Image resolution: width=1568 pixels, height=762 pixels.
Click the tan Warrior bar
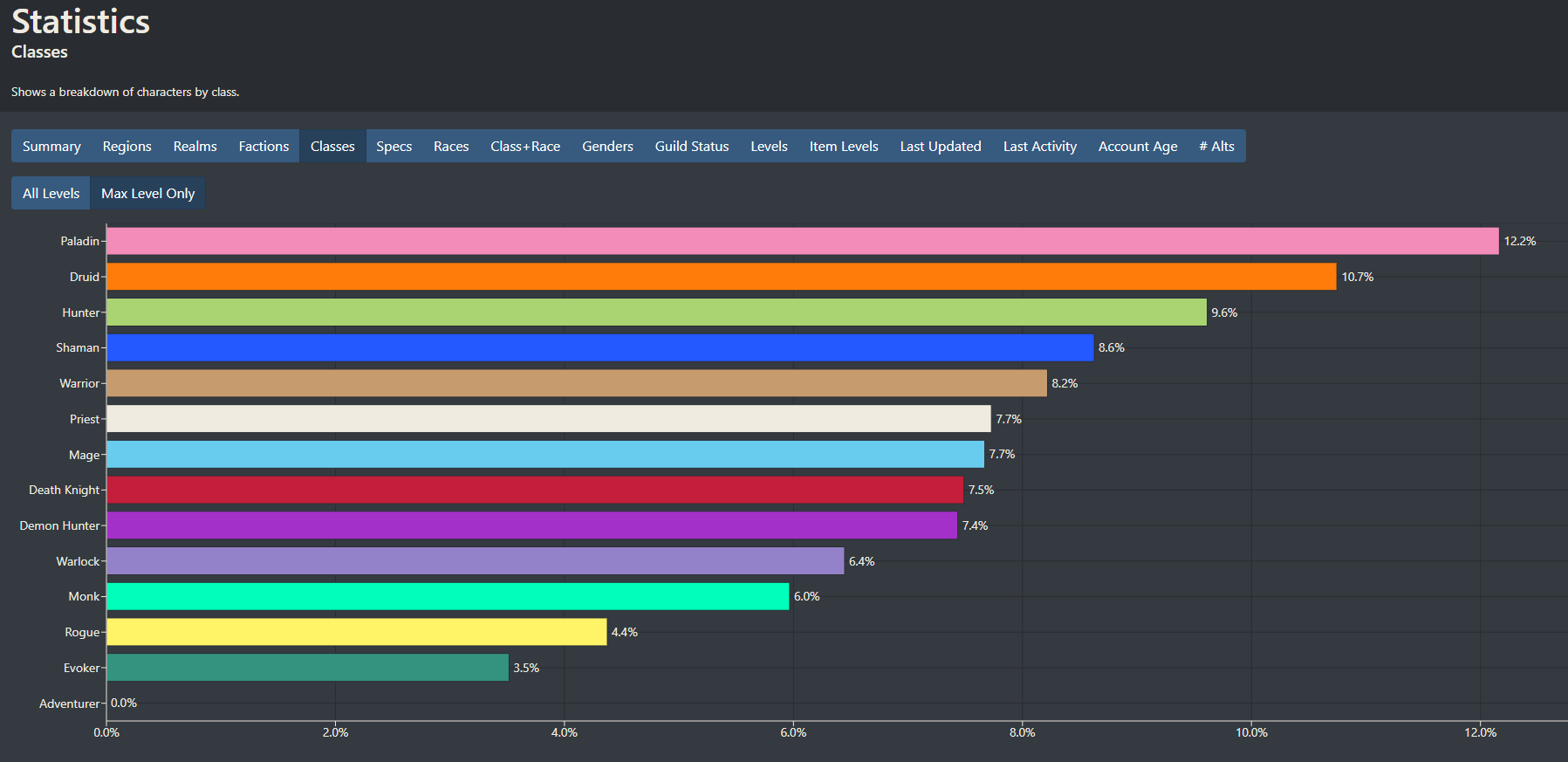(577, 383)
